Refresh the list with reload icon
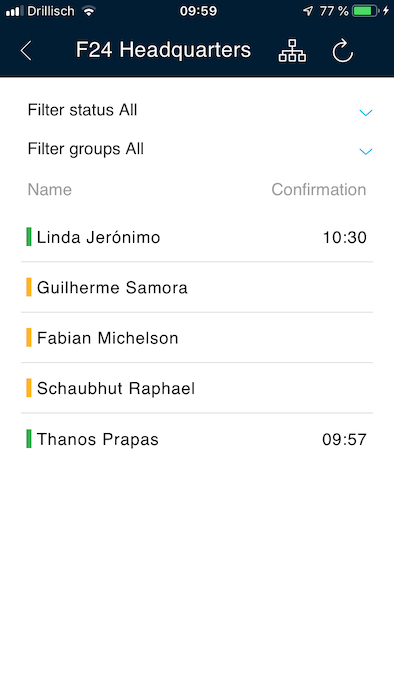The width and height of the screenshot is (394, 700). click(x=343, y=50)
